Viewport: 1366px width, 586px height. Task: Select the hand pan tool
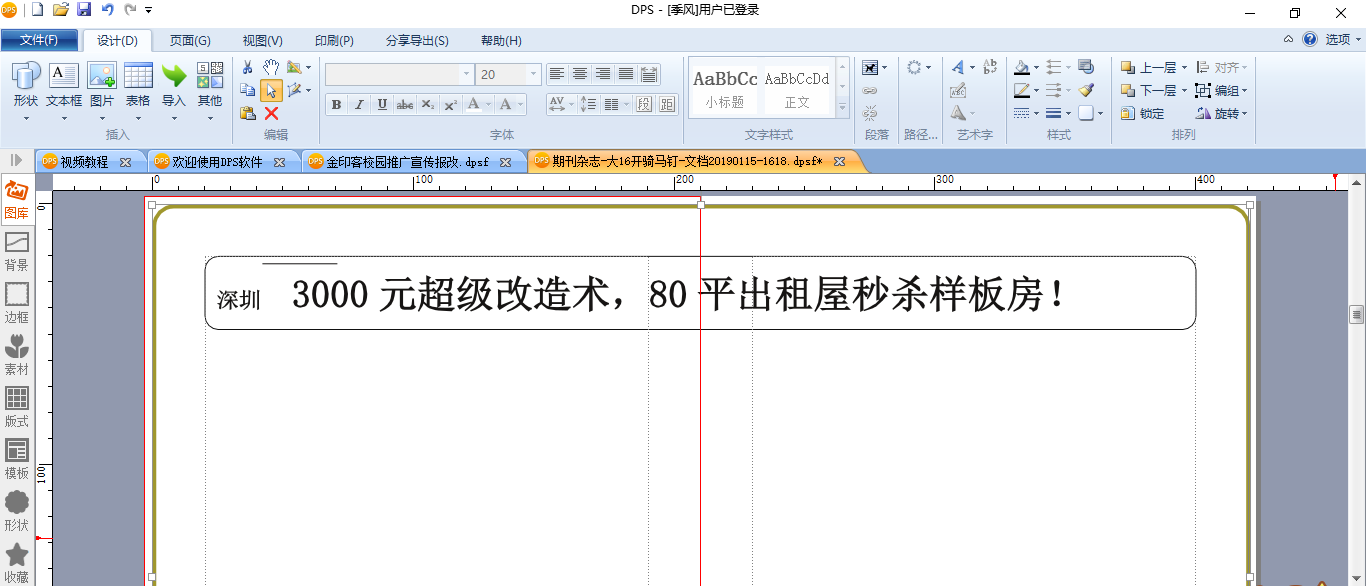click(271, 67)
